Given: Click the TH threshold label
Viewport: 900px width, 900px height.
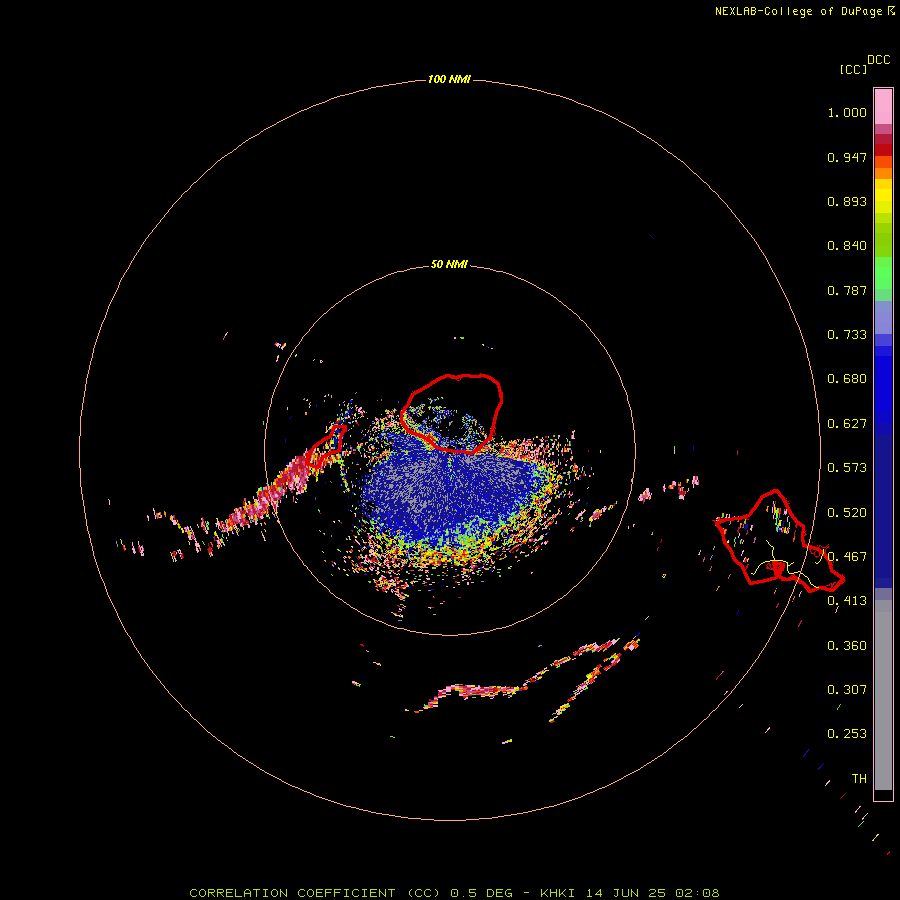Looking at the screenshot, I should 859,779.
